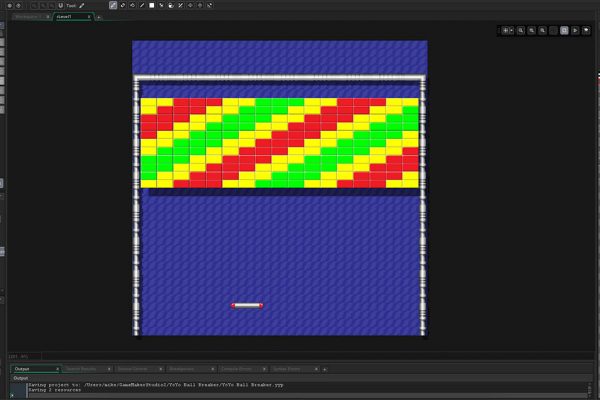Click the play animation icon in room toolbar
This screenshot has height=400, width=600.
click(575, 31)
